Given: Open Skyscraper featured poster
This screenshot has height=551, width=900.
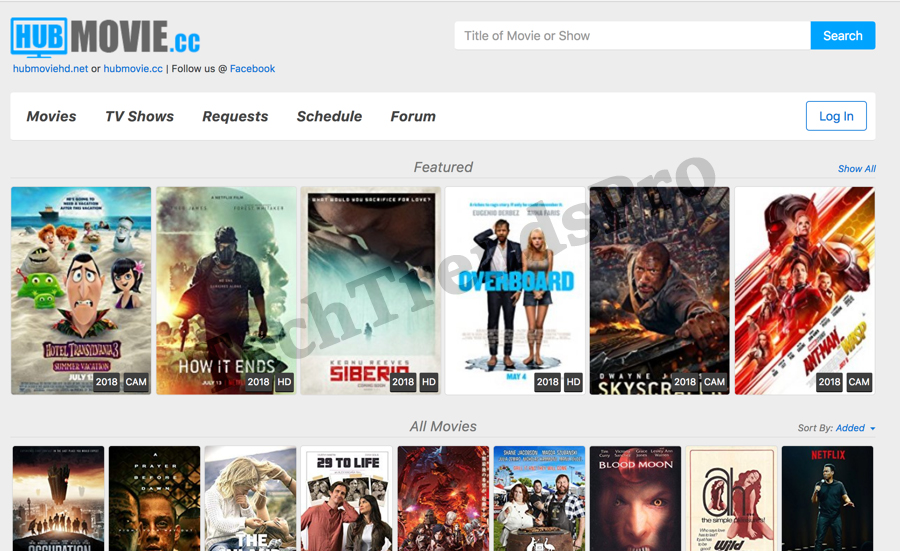Looking at the screenshot, I should click(660, 290).
